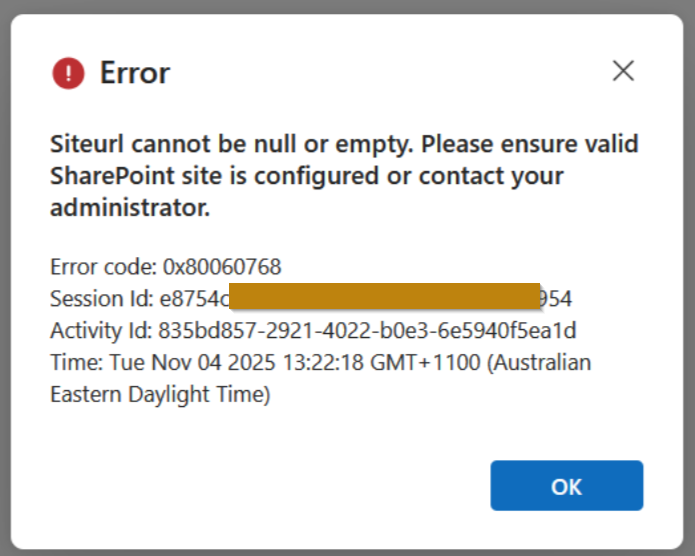This screenshot has width=695, height=556.
Task: Click the Activity Id value starting 835bd857
Action: click(367, 331)
